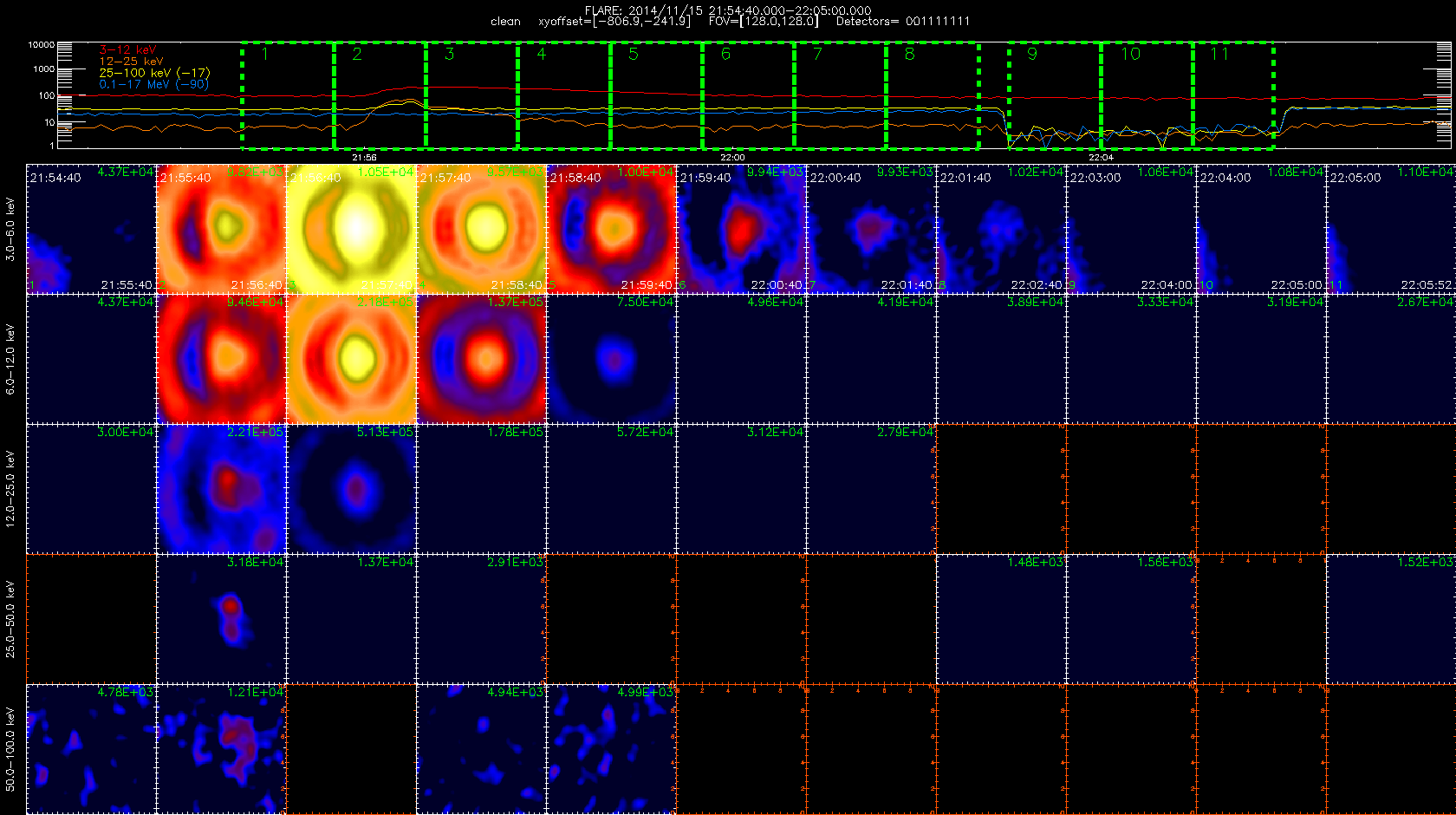Viewport: 1456px width, 815px height.
Task: Select interval marker 5 in light curve
Action: (634, 54)
